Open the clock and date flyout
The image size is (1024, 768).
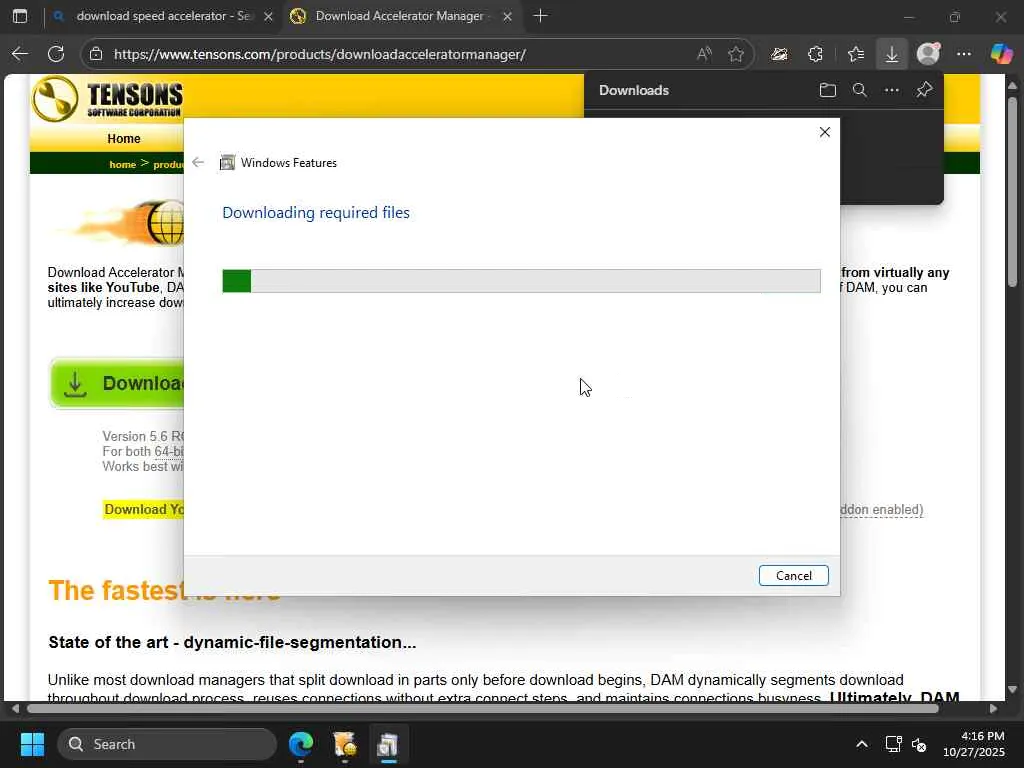(x=974, y=744)
